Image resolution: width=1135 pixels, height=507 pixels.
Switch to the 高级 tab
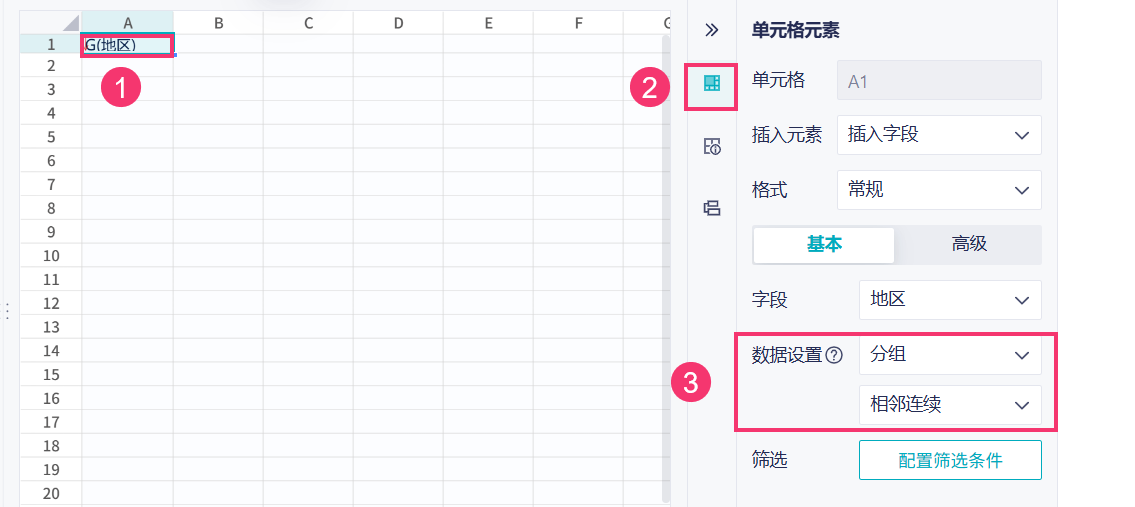coord(969,245)
